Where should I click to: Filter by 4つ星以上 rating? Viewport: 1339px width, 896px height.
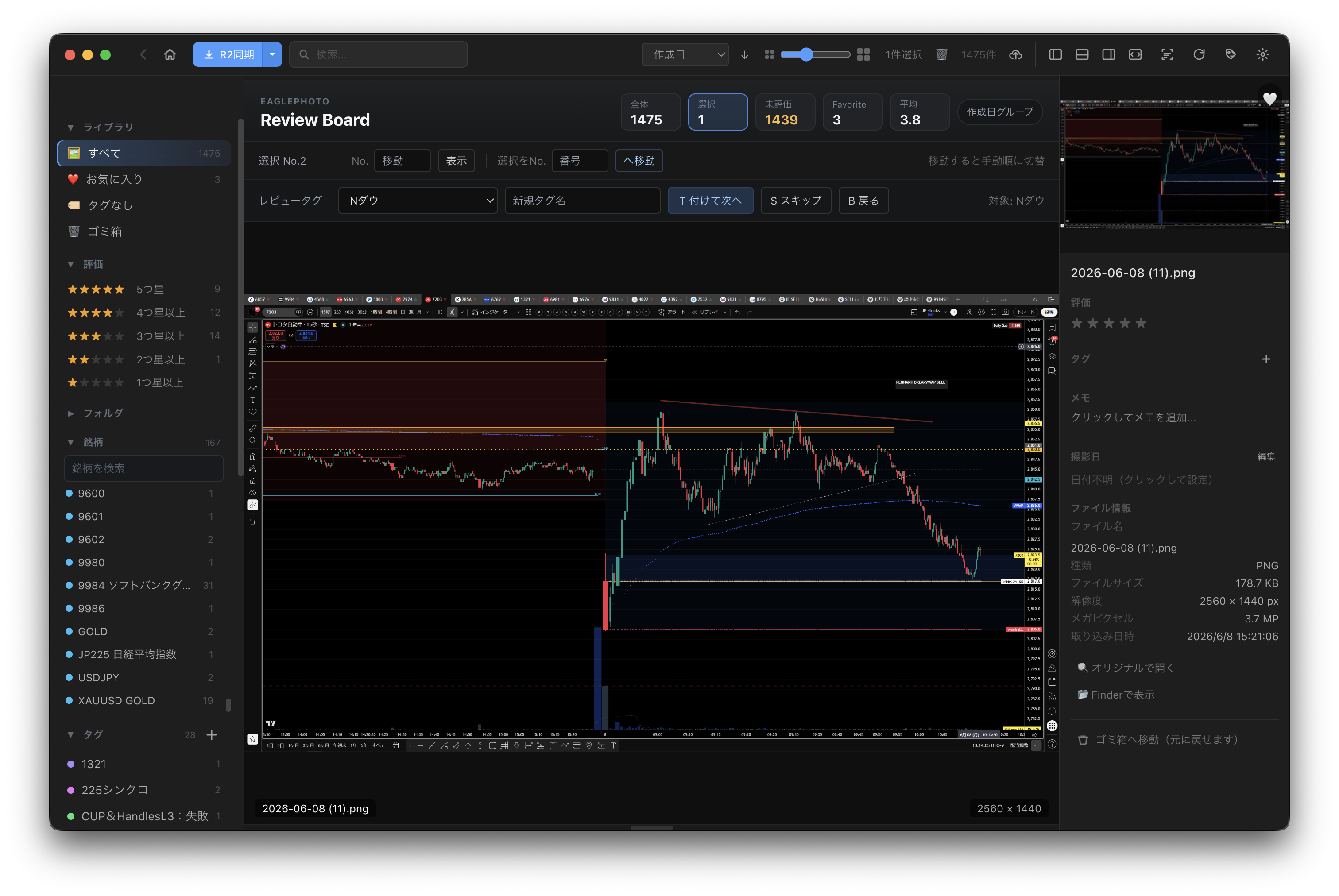coord(144,313)
